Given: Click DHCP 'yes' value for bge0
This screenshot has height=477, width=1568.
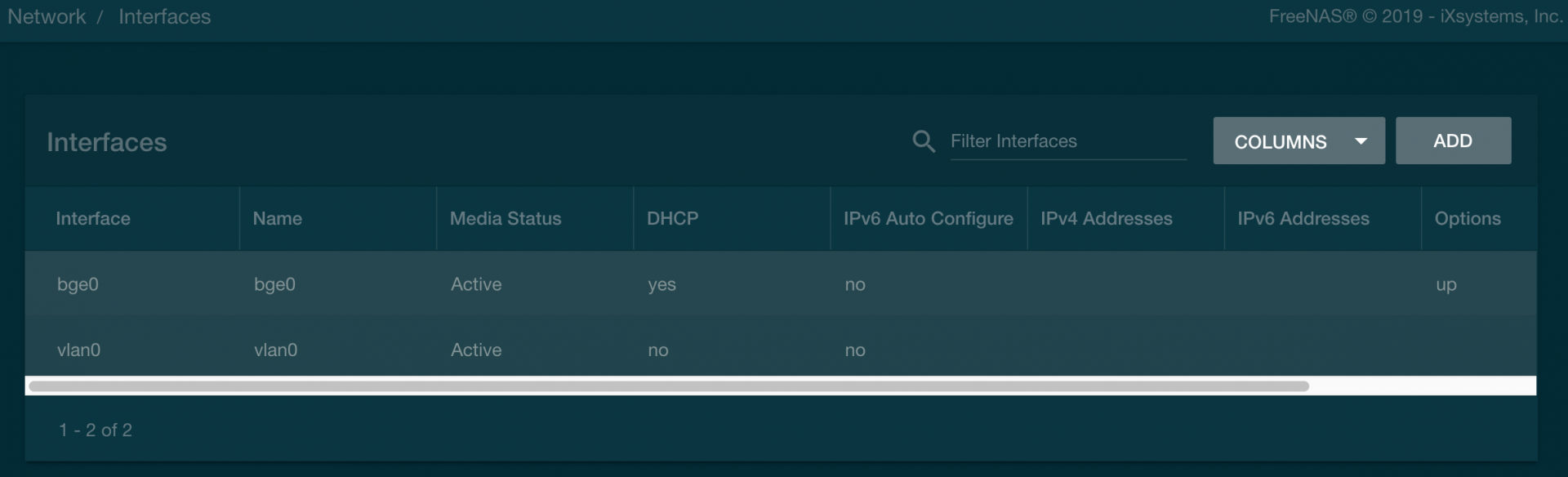Looking at the screenshot, I should [x=661, y=285].
